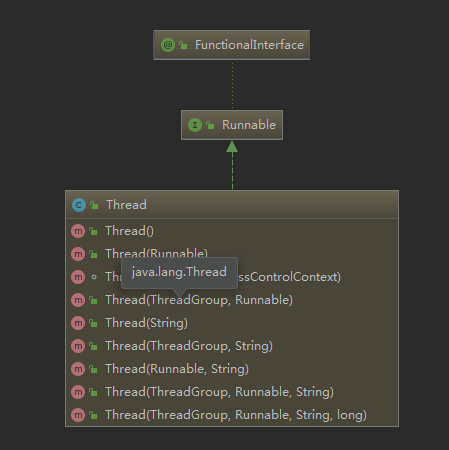Select Thread(Runnable, String) constructor
The image size is (449, 450).
(x=232, y=369)
